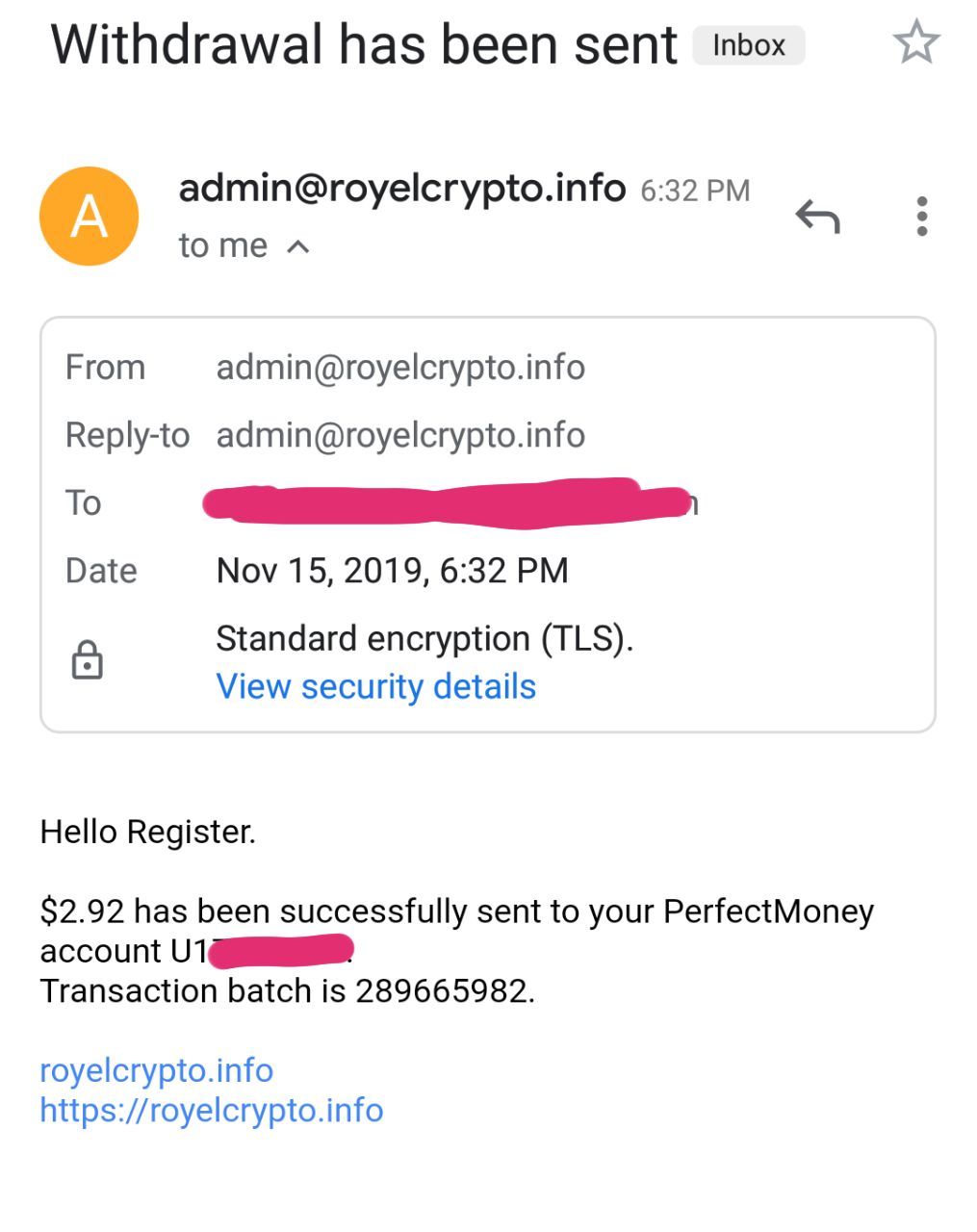
Task: Tap the orange sender avatar "A"
Action: [89, 217]
